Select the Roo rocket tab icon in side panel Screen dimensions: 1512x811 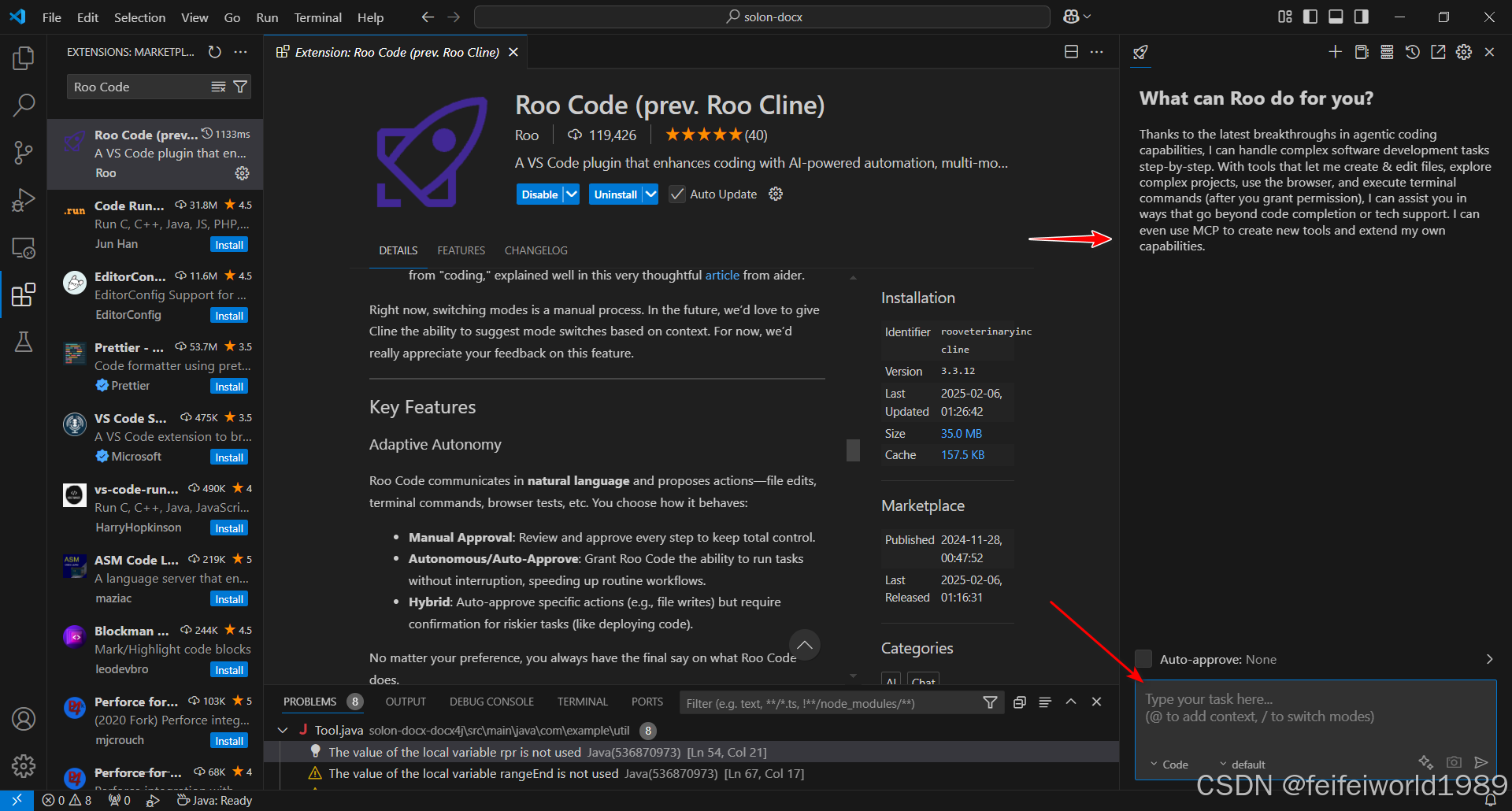point(1140,53)
